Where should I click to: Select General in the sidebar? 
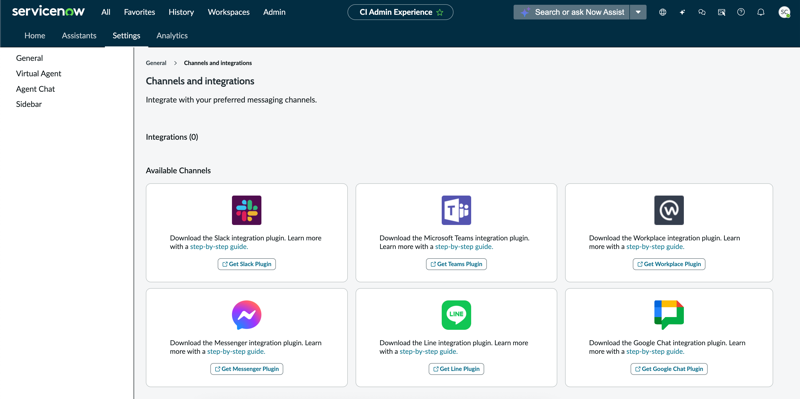coord(30,58)
